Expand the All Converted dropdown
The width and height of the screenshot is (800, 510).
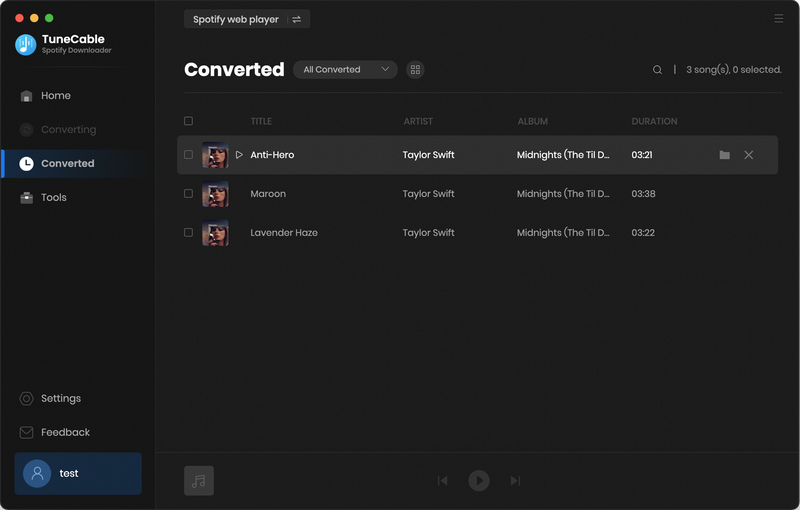coord(345,69)
